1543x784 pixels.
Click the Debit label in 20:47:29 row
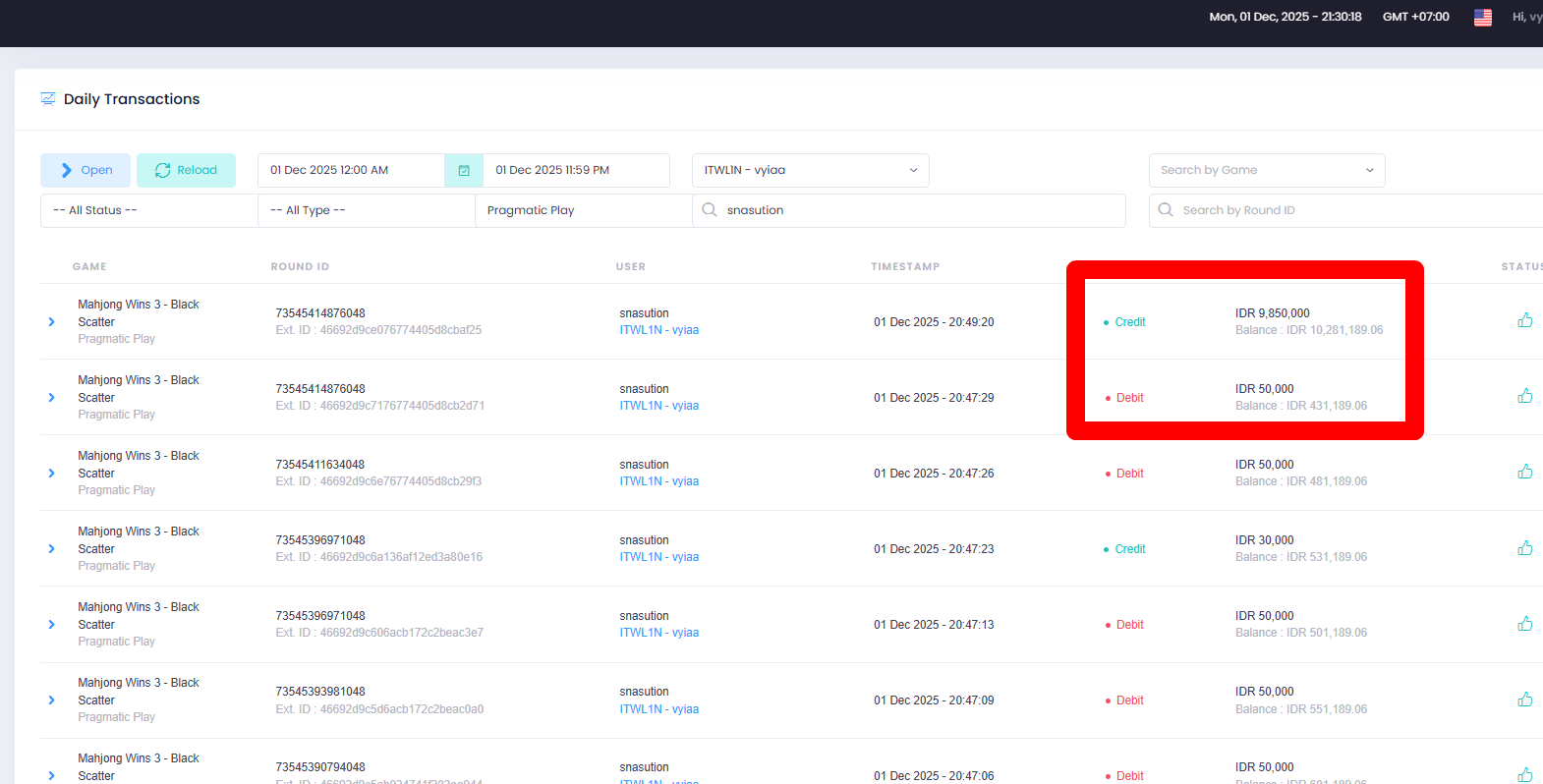pos(1129,398)
